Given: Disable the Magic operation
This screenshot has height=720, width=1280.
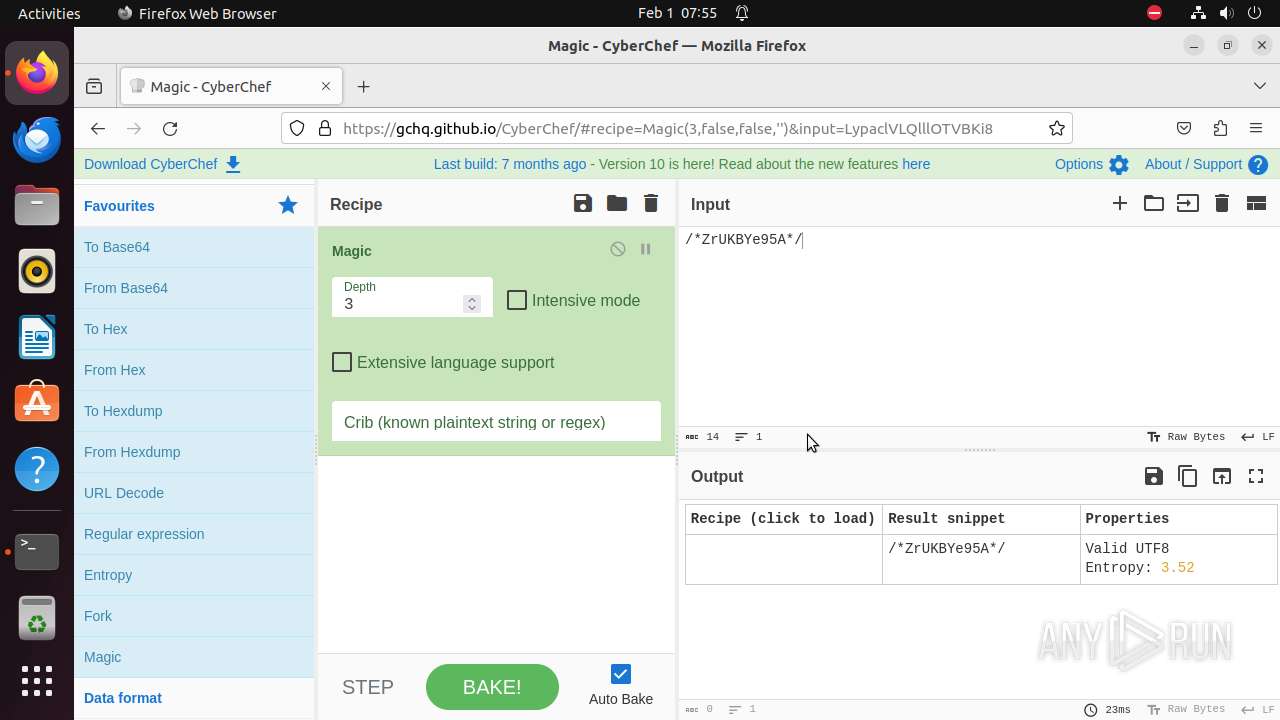Looking at the screenshot, I should tap(618, 249).
